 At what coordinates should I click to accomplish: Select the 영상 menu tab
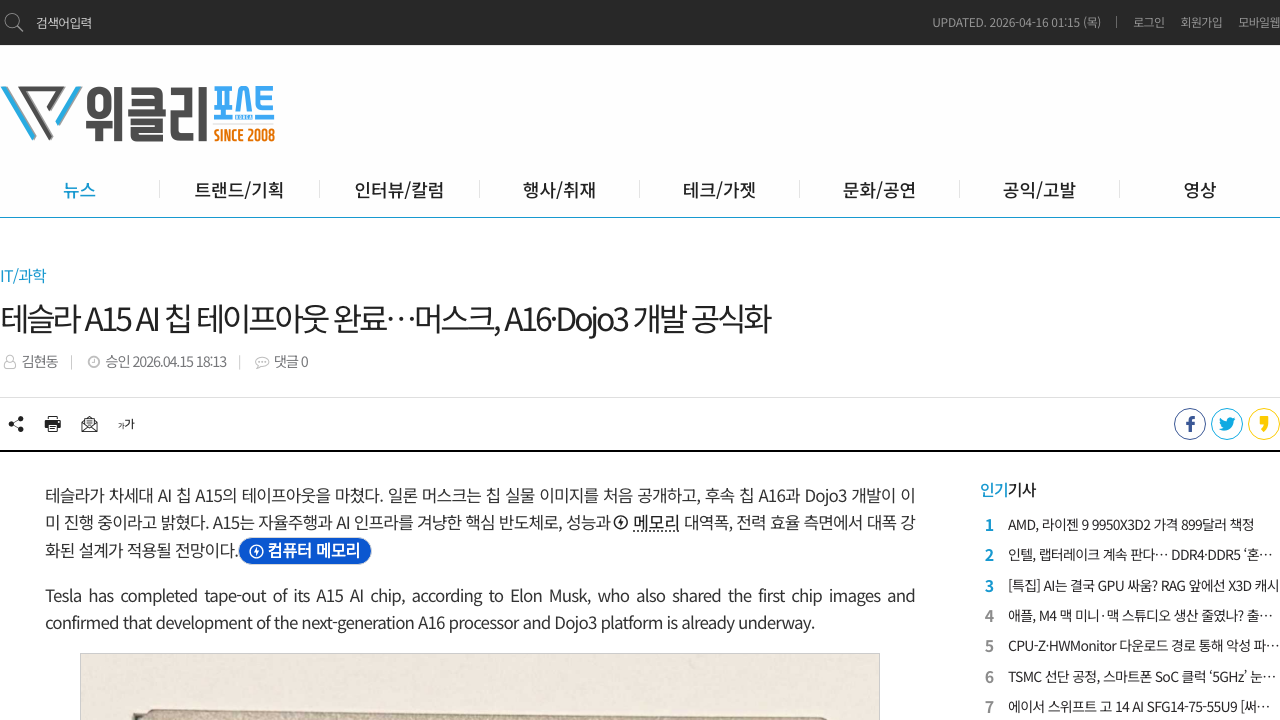click(1199, 190)
